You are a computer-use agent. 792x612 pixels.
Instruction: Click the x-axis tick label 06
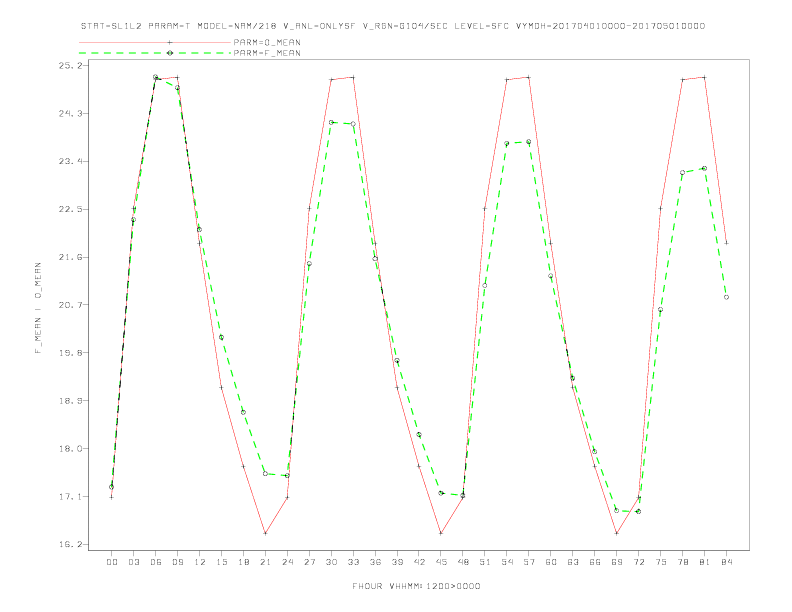point(156,562)
